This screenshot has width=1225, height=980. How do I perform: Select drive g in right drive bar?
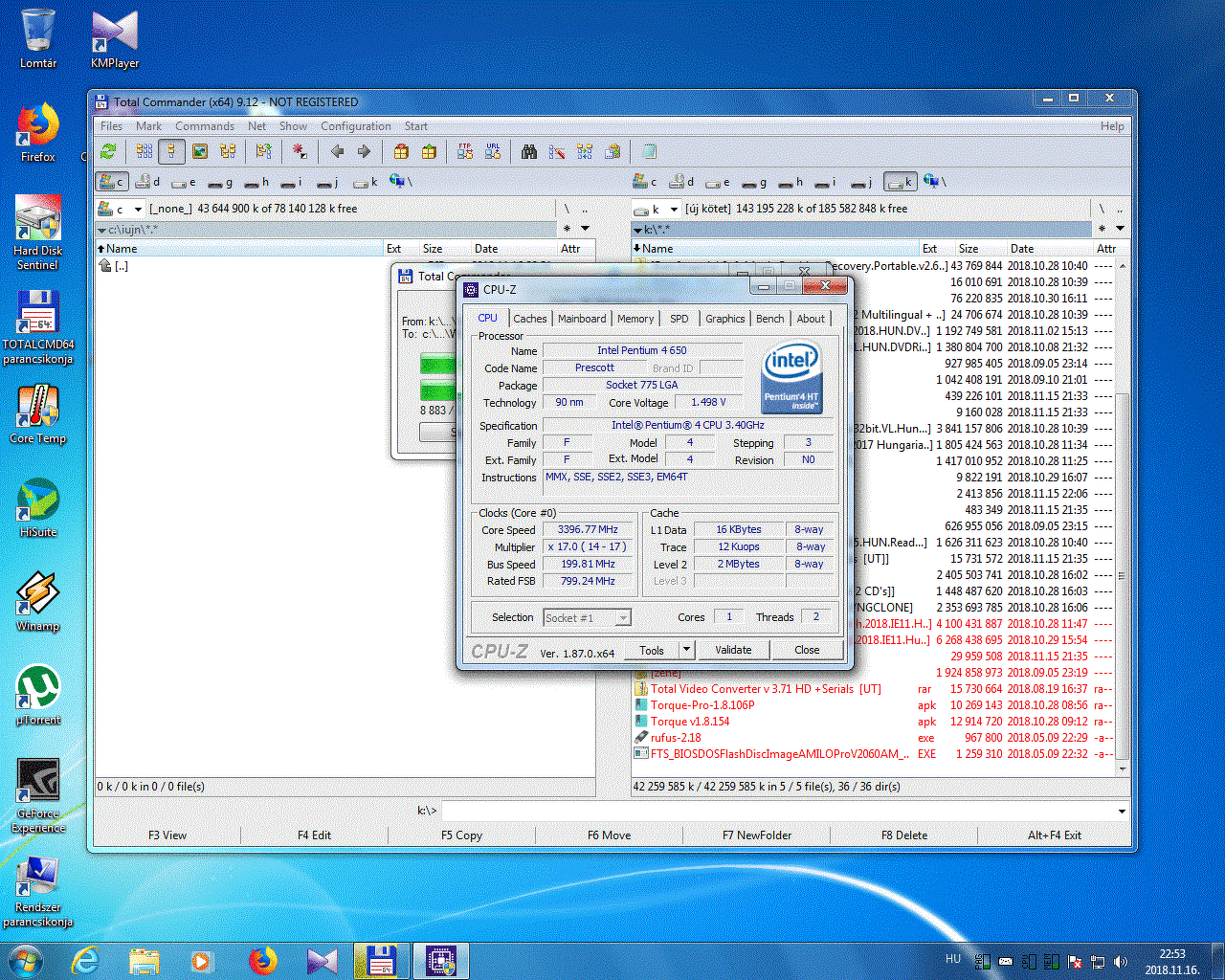click(x=755, y=181)
